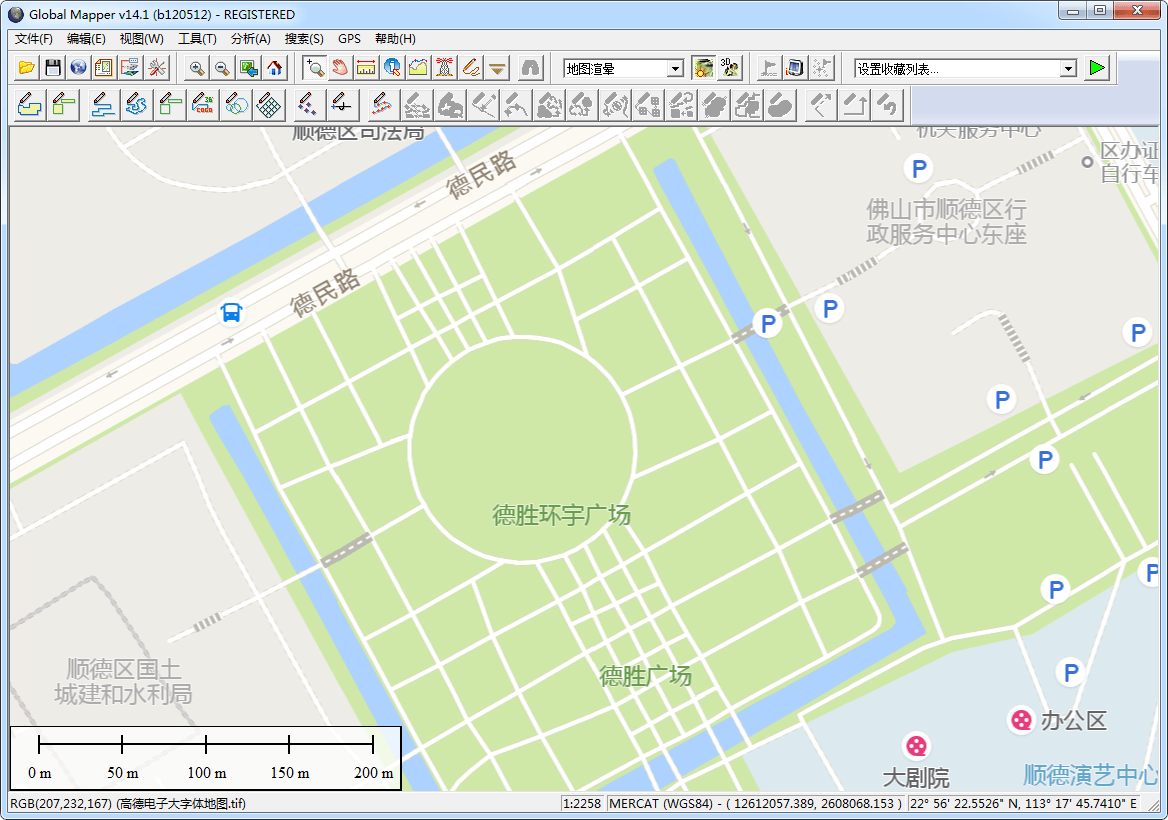Screen dimensions: 1168x820
Task: Select the View Shed tower tool
Action: coord(444,69)
